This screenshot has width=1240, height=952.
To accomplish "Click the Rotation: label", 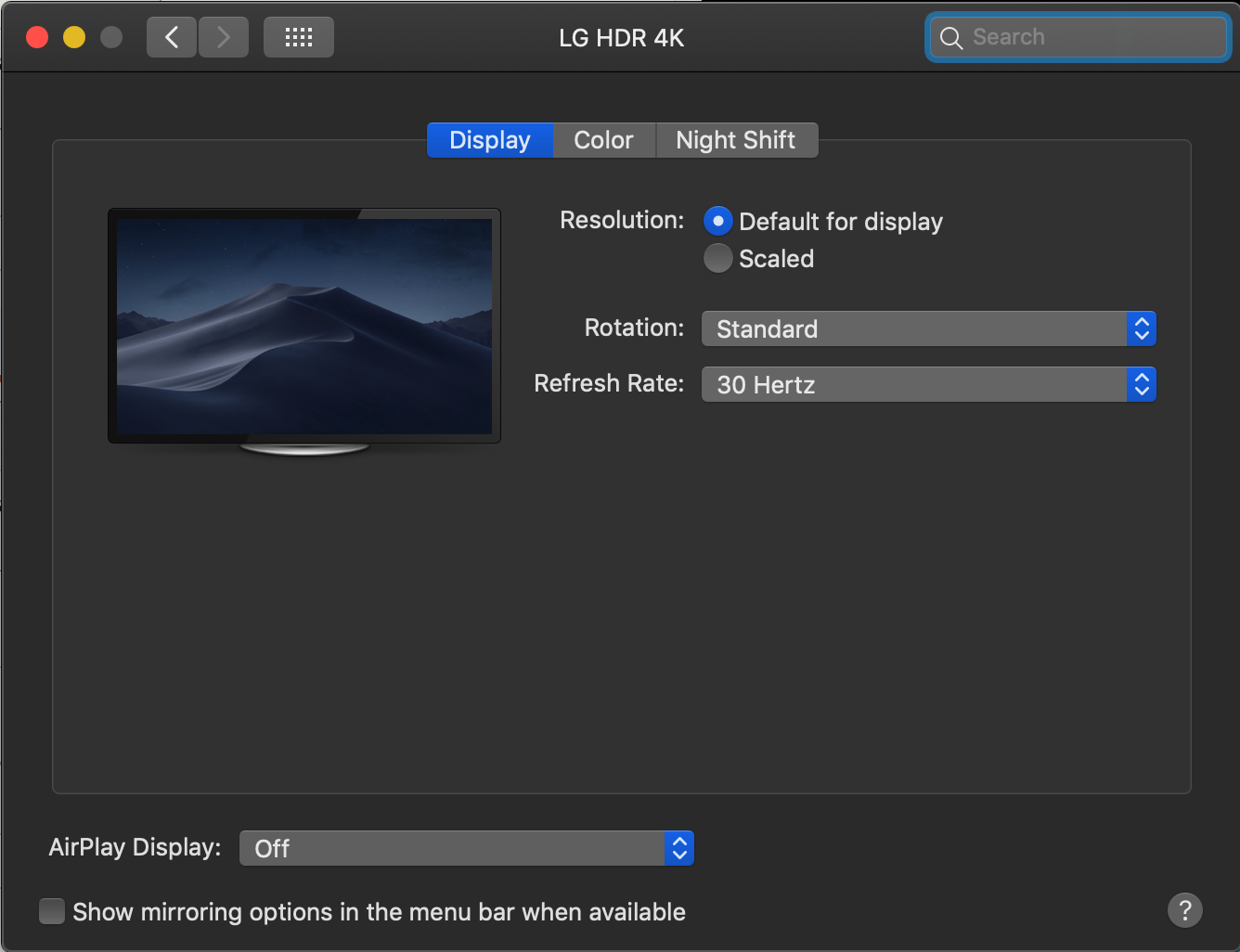I will point(634,328).
